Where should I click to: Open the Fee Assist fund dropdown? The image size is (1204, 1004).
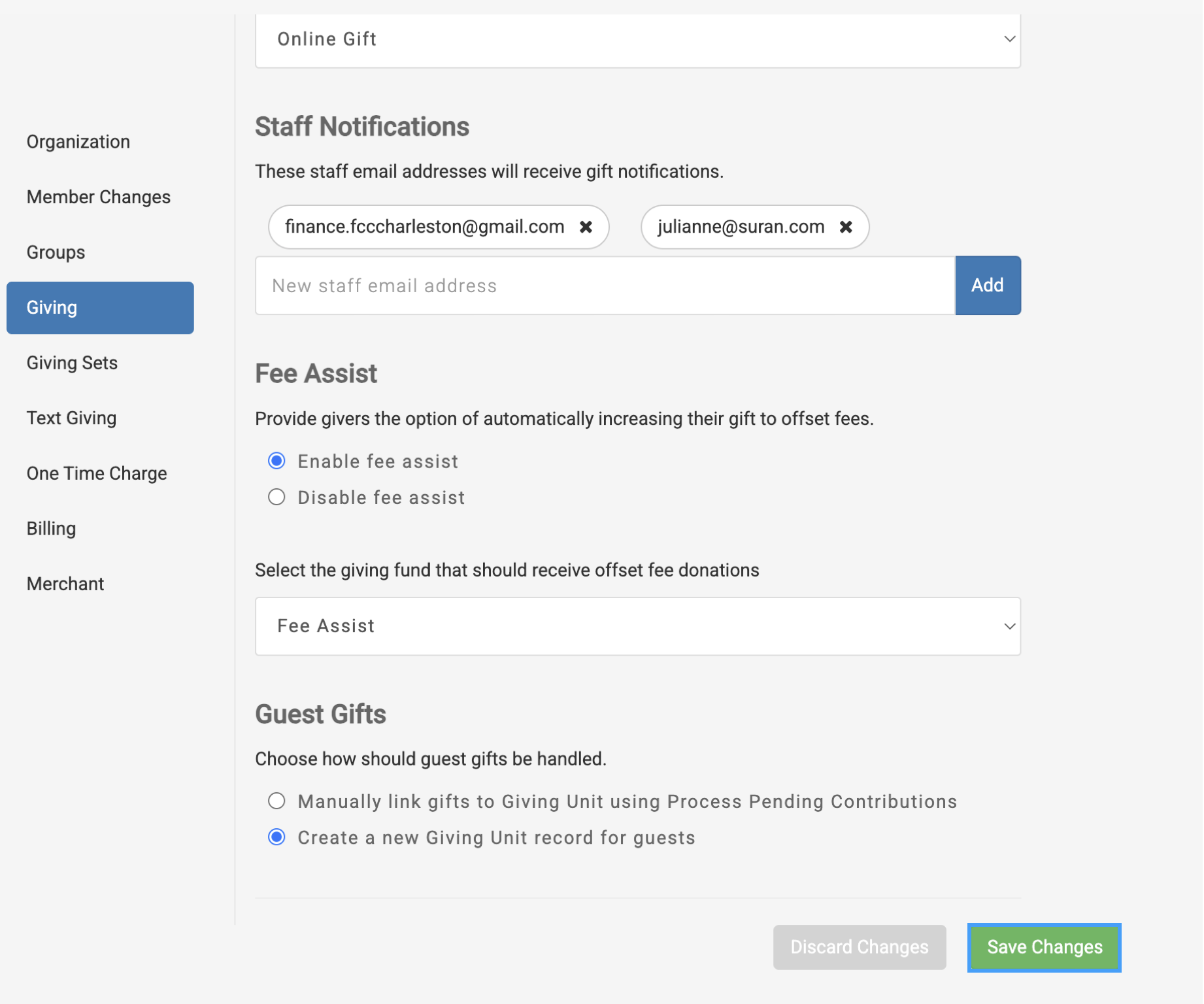(x=638, y=626)
